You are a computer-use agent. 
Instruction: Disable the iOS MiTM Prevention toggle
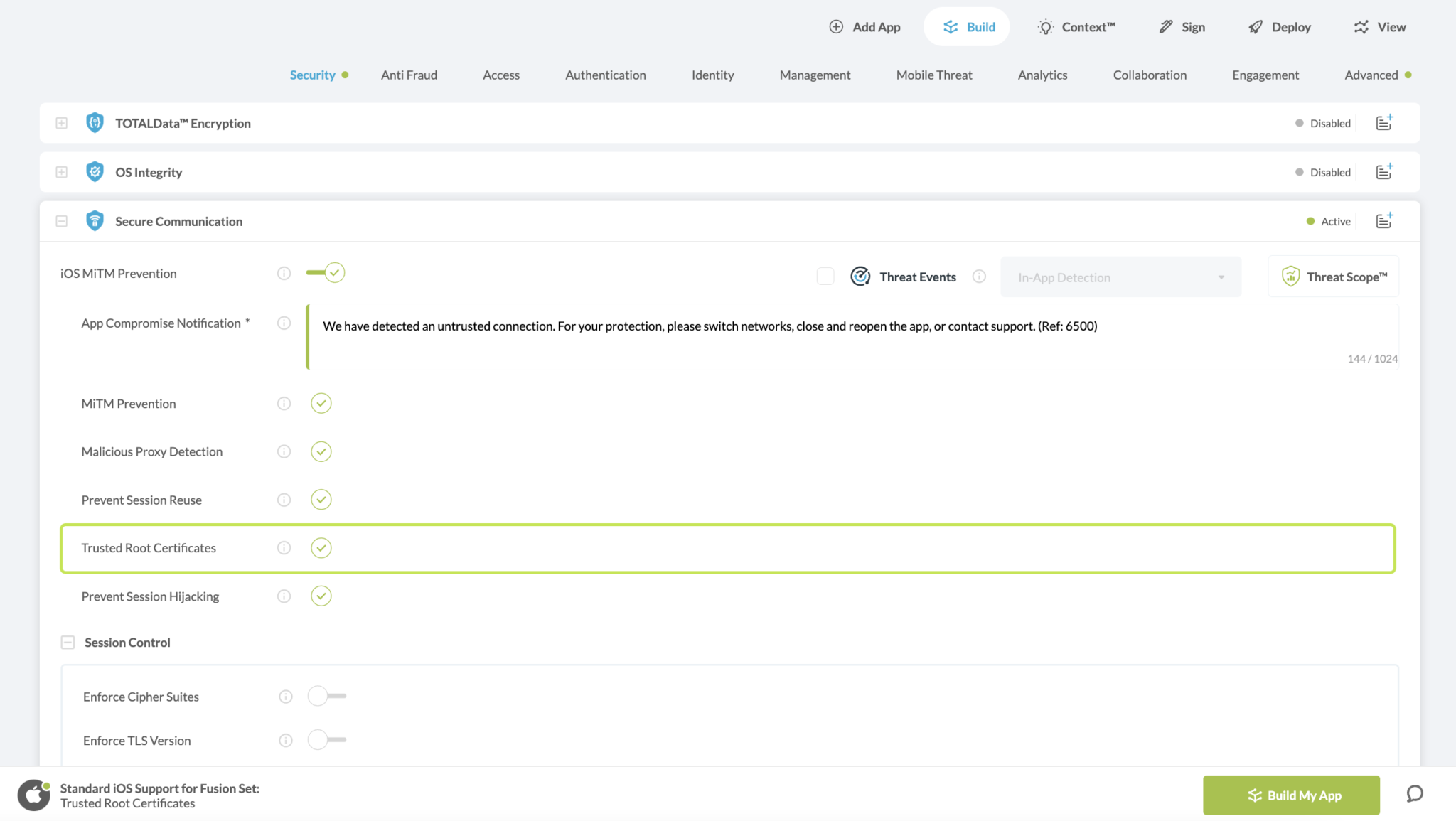326,273
